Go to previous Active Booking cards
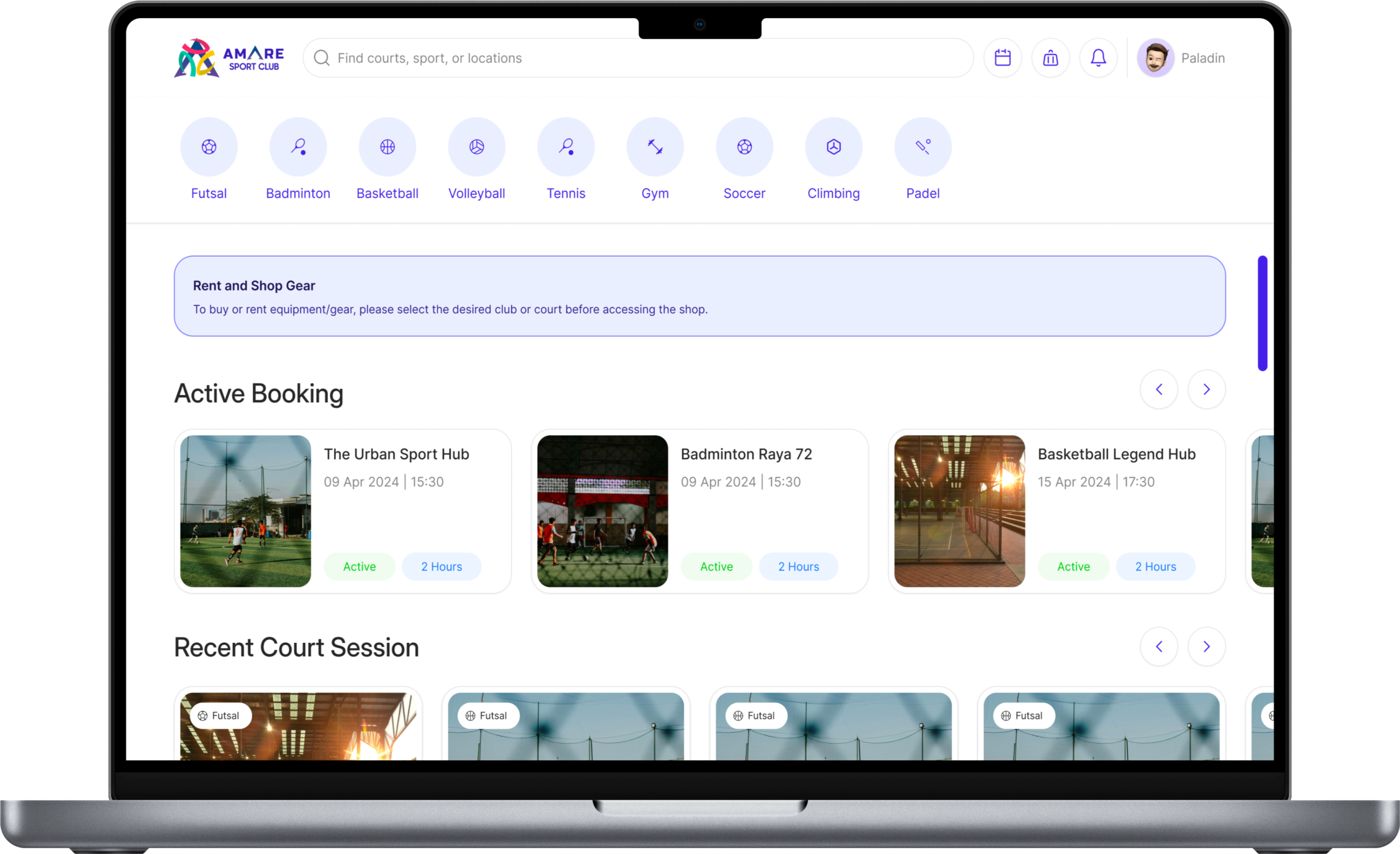 coord(1159,389)
